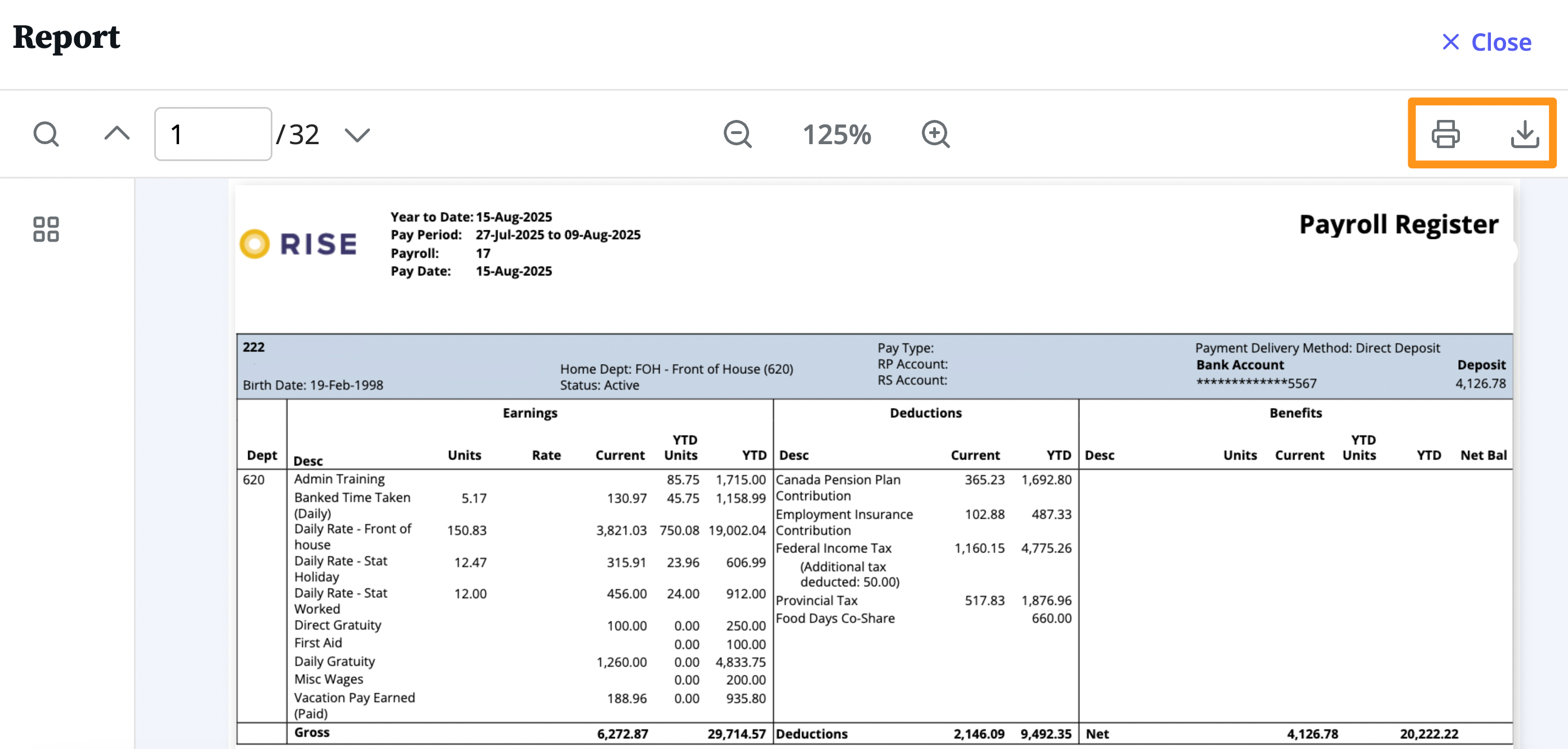The width and height of the screenshot is (1568, 749).
Task: Close the Report dialog
Action: [1486, 42]
